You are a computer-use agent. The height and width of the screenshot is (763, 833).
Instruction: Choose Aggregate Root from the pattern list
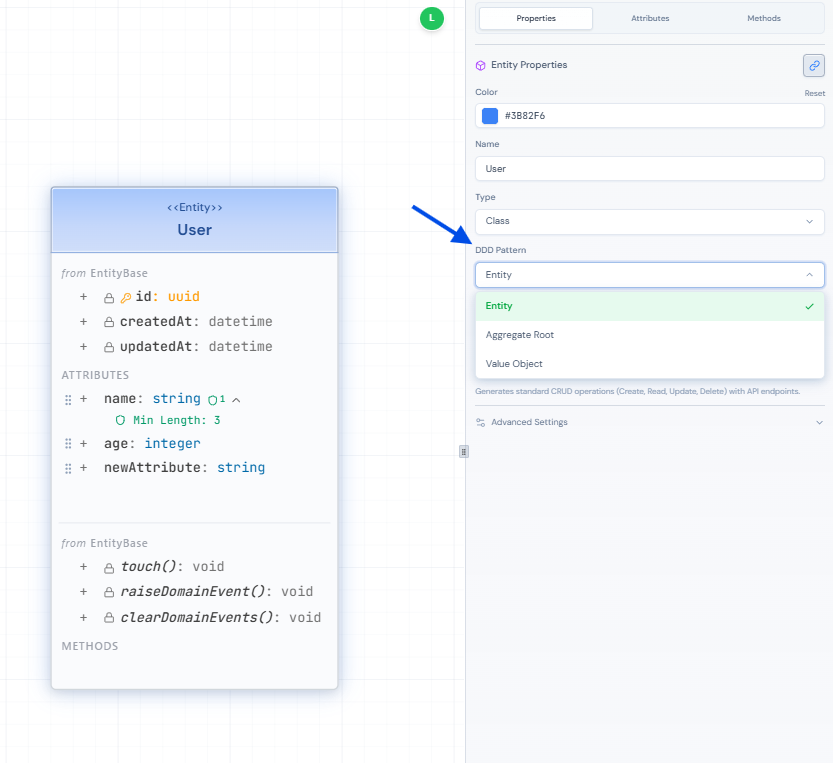tap(520, 335)
